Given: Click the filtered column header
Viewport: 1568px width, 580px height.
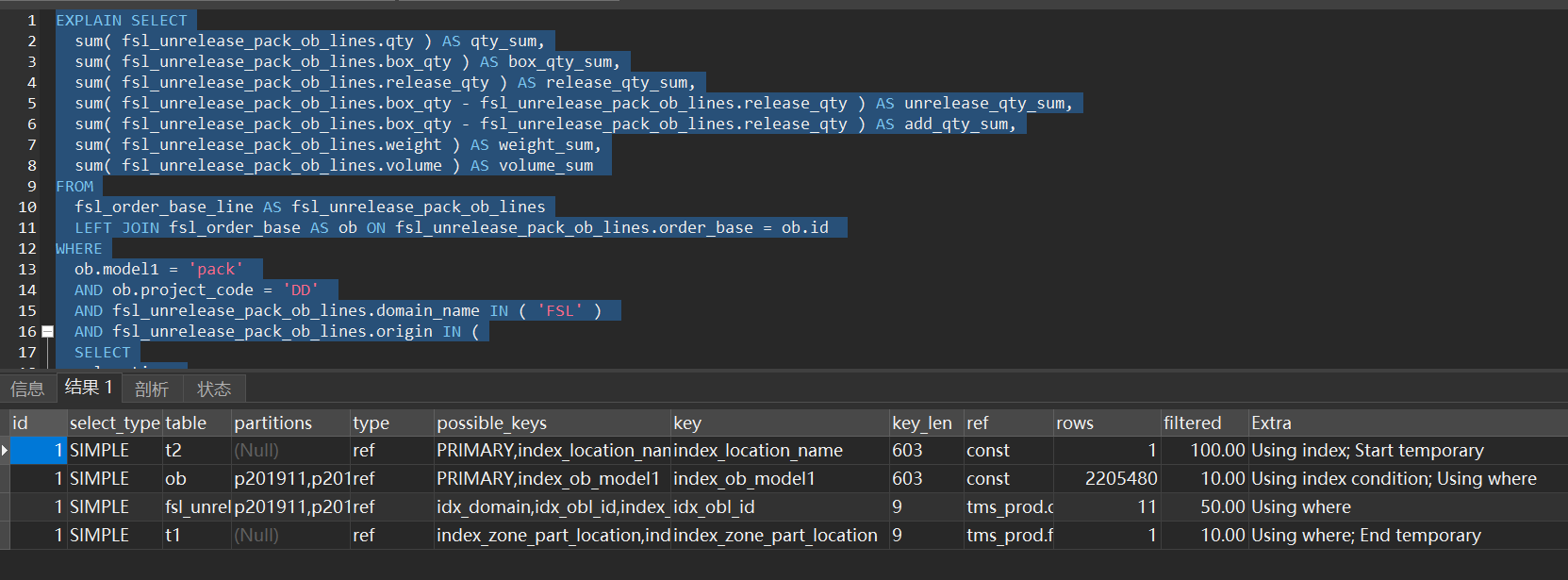Looking at the screenshot, I should click(x=1205, y=423).
